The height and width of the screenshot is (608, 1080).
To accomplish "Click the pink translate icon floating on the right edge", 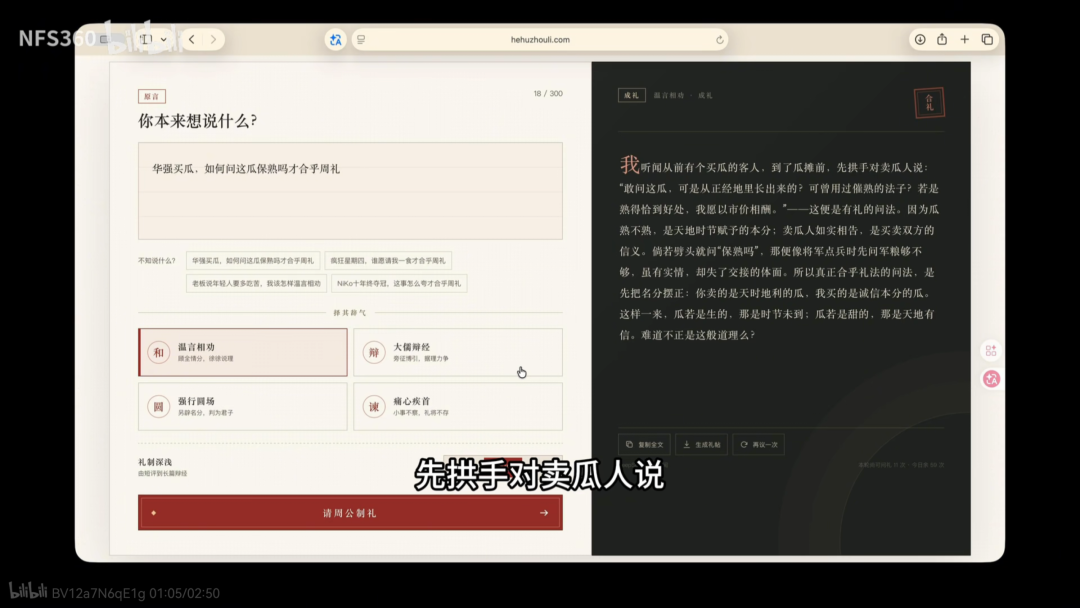I will pos(991,379).
